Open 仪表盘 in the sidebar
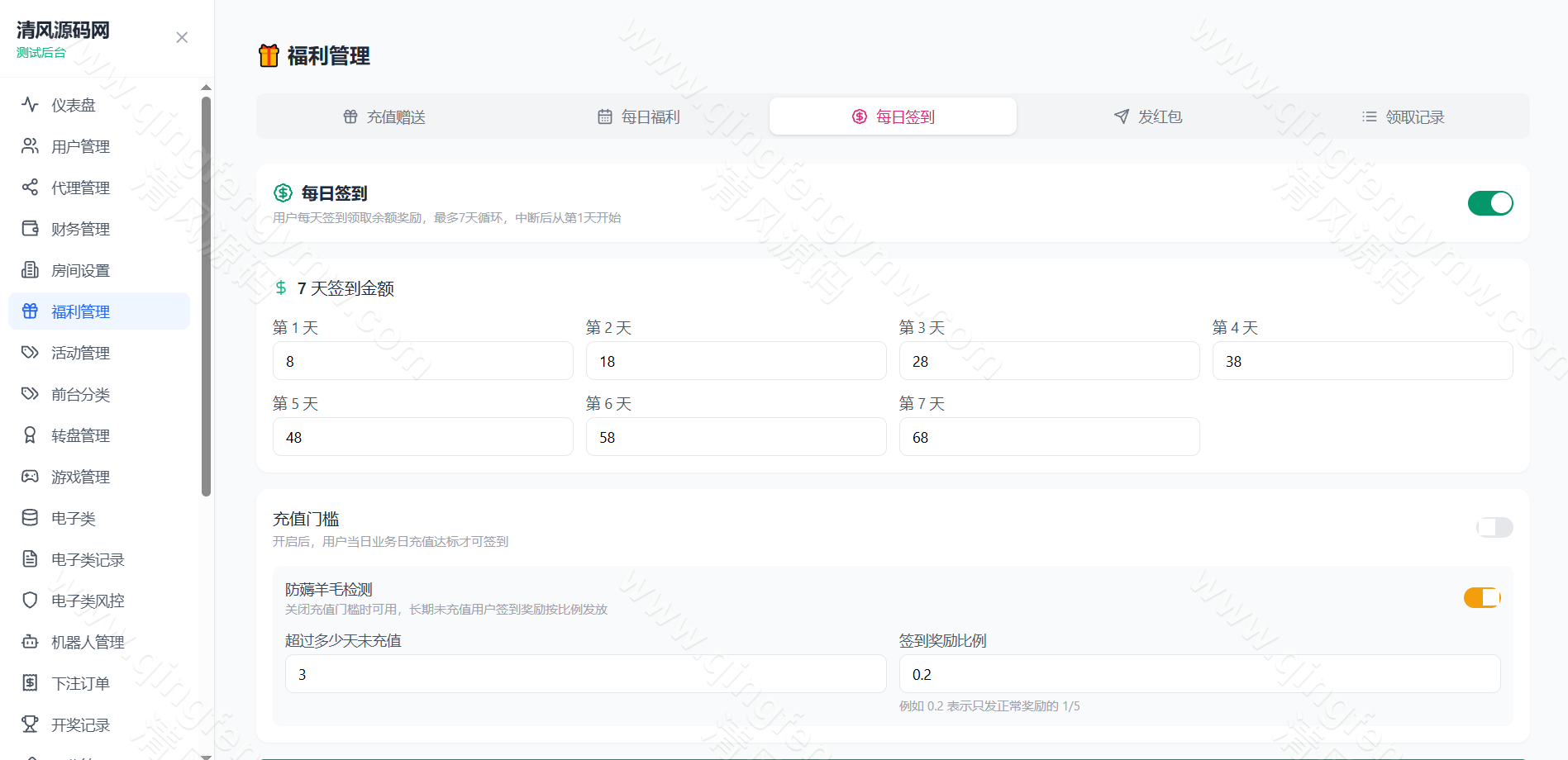 (x=99, y=105)
